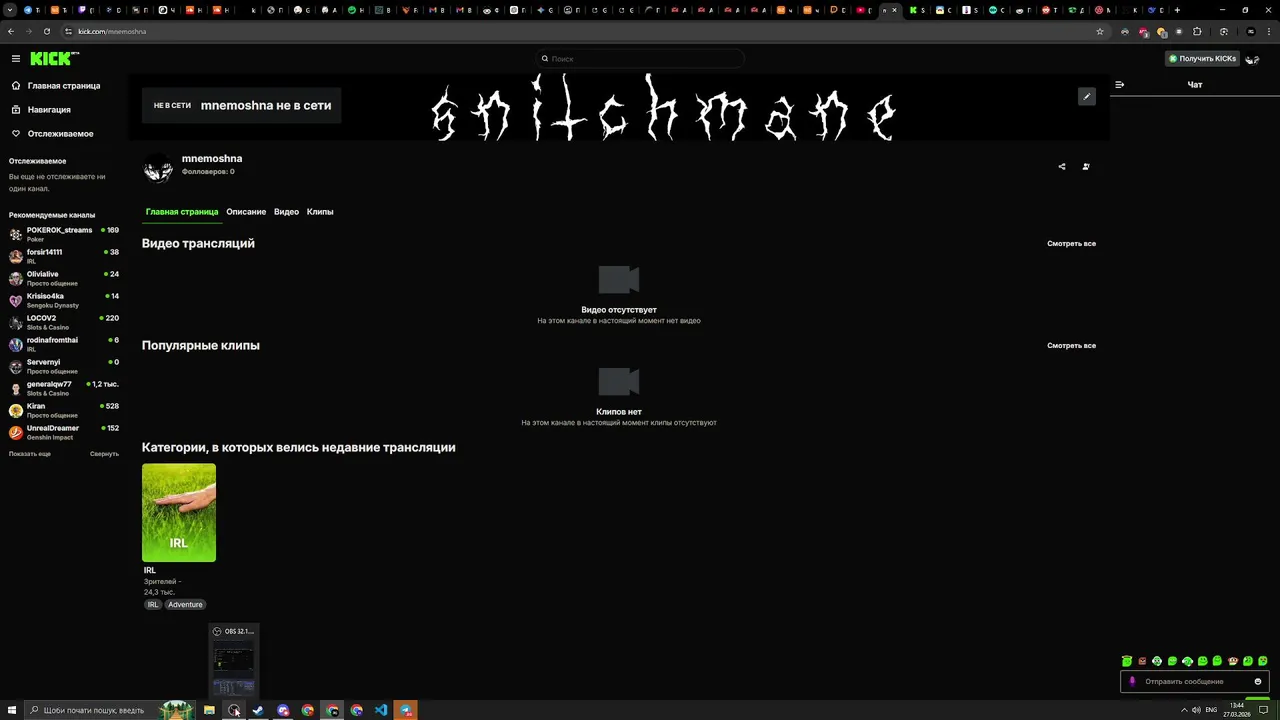
Task: Open the IRL category thumbnail
Action: pos(179,513)
